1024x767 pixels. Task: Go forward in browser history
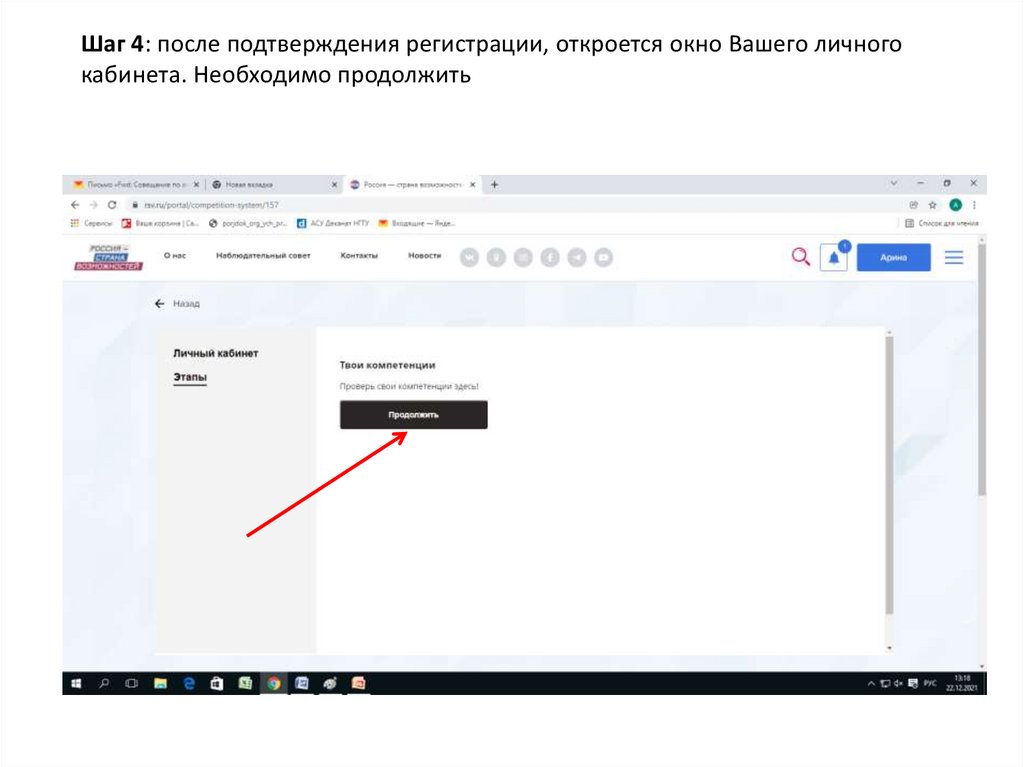point(93,205)
